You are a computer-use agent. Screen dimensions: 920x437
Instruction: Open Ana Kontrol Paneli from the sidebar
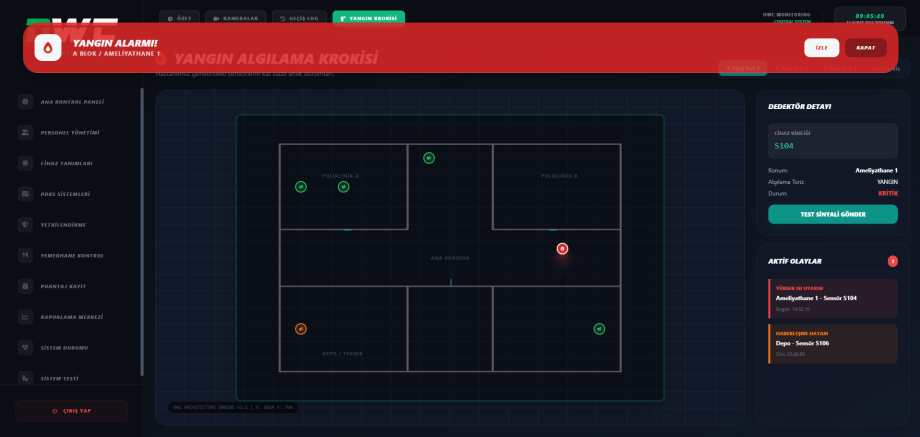(x=72, y=101)
